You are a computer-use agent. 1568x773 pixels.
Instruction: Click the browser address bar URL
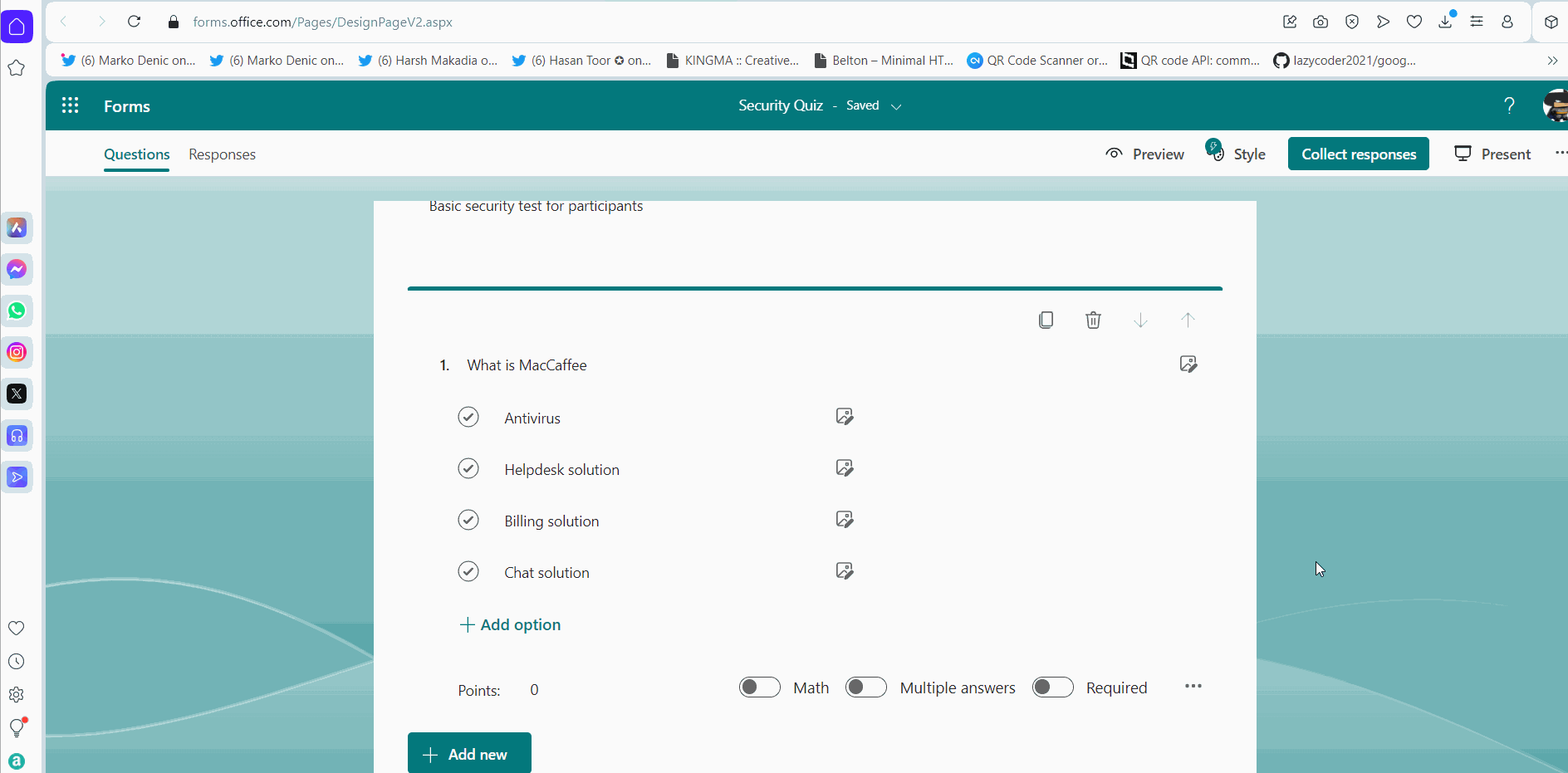click(x=322, y=22)
